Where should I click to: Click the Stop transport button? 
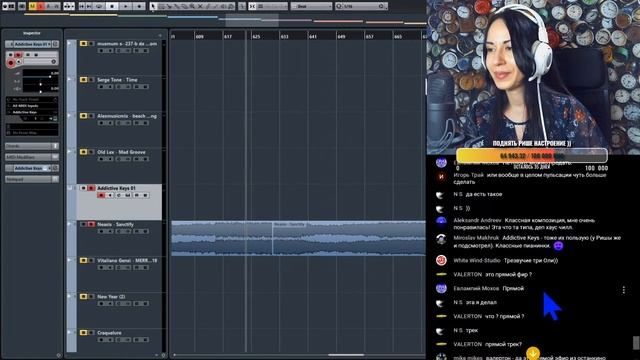pyautogui.click(x=112, y=7)
